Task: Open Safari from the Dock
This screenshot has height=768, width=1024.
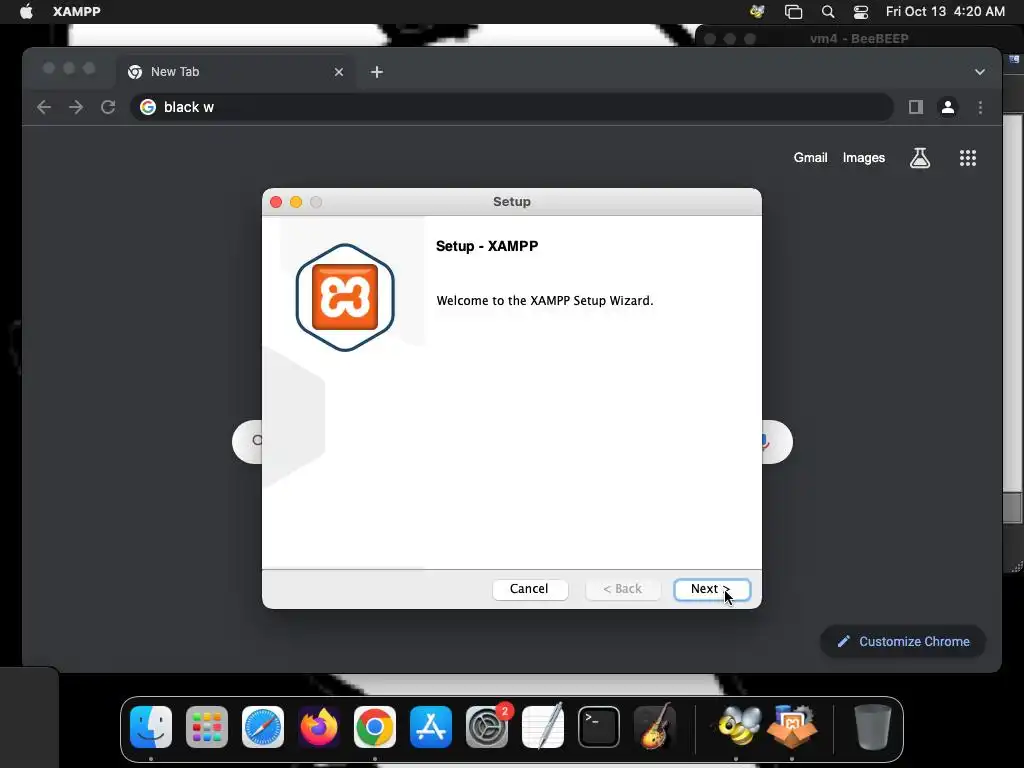Action: [x=263, y=726]
